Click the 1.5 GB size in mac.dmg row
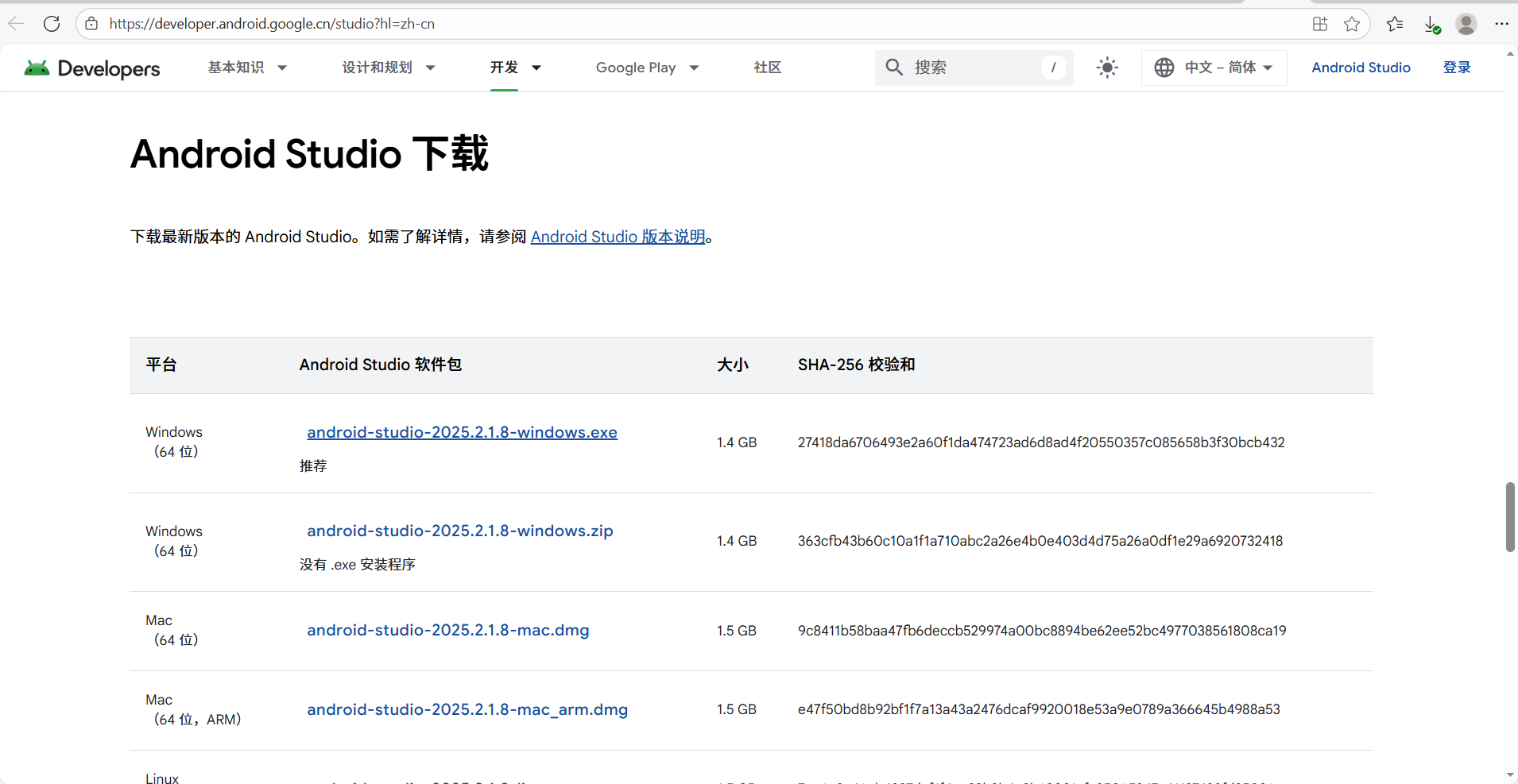1518x784 pixels. [737, 631]
